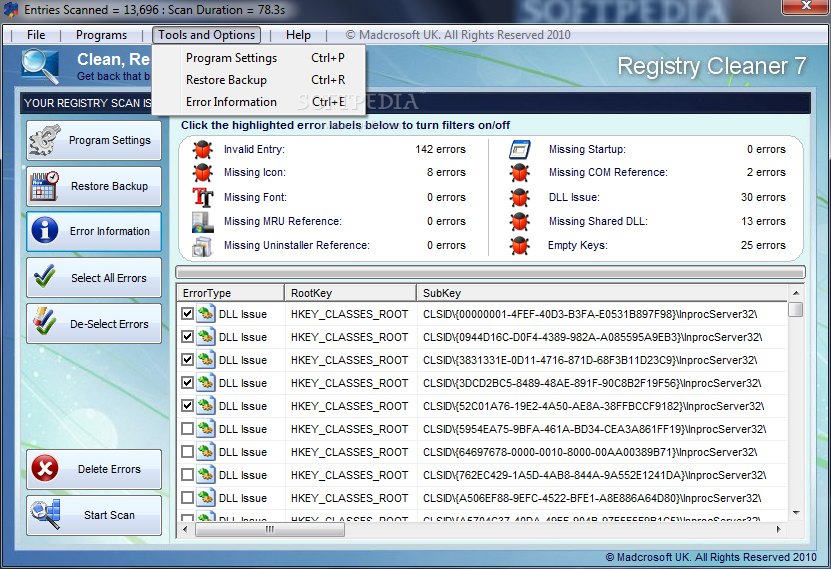Click the Delete Errors button
The height and width of the screenshot is (569, 831).
coord(94,469)
